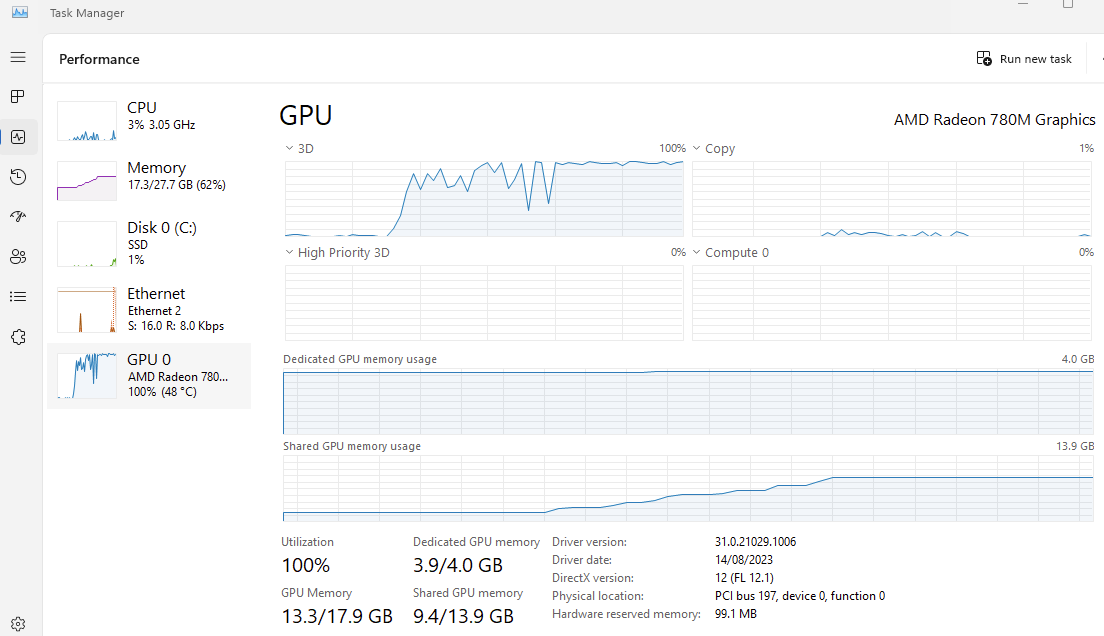Click the Shared GPU memory usage graph
The image size is (1104, 636).
[x=688, y=488]
